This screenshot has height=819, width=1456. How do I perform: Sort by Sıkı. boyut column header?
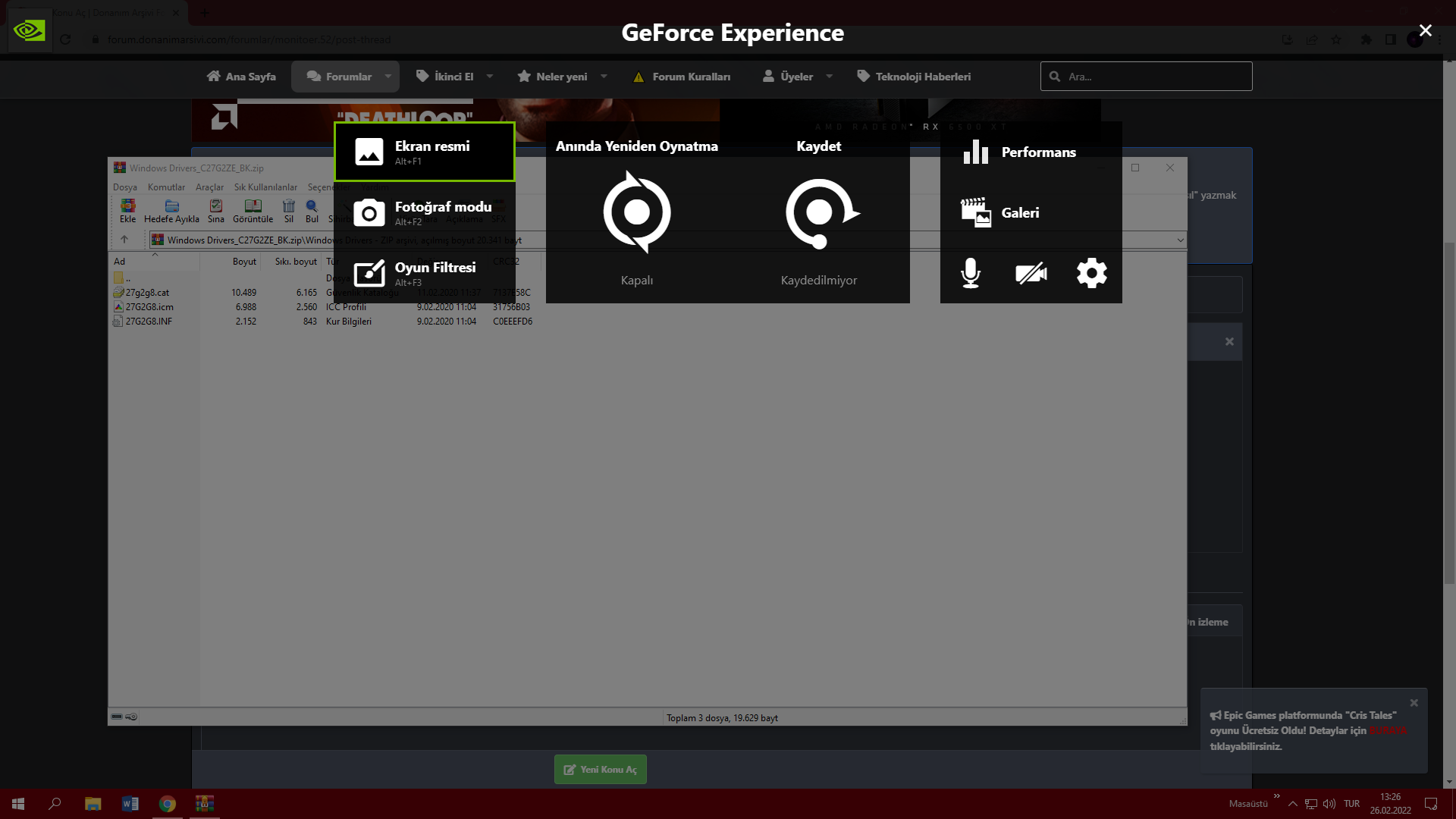pyautogui.click(x=291, y=262)
